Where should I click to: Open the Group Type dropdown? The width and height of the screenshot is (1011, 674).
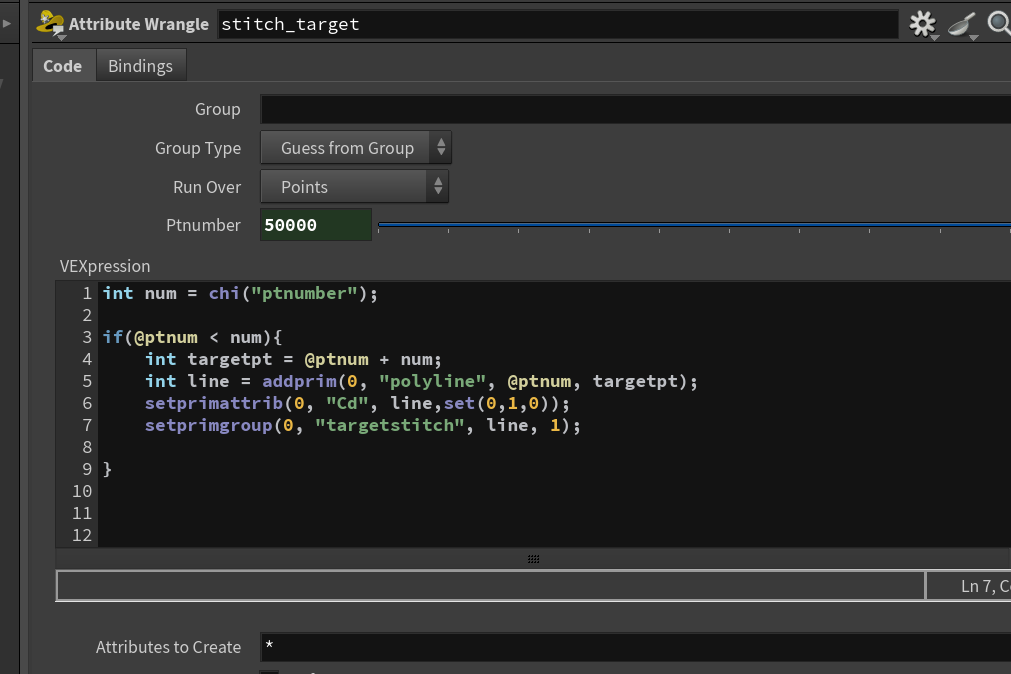click(x=355, y=148)
